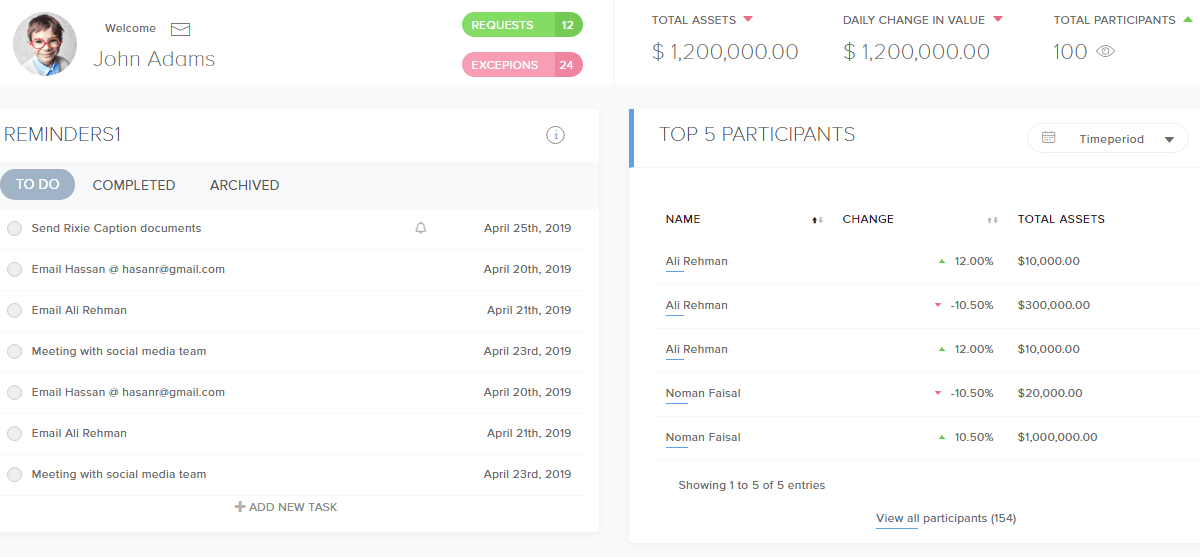This screenshot has height=557, width=1200.
Task: Click the TOTAL PARTICIPANTS label
Action: [1115, 20]
